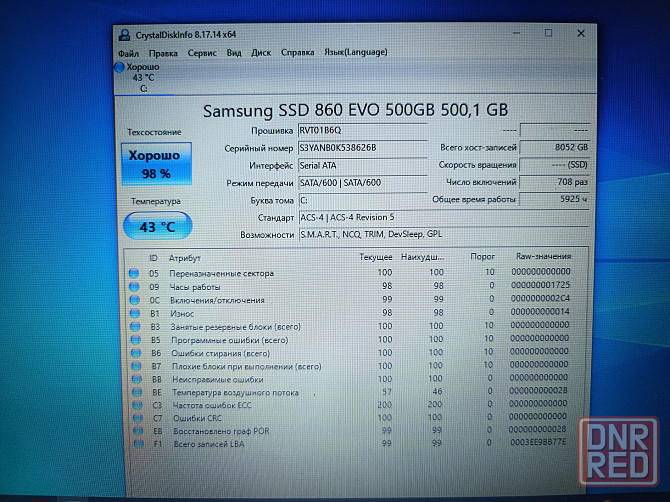Select the Температура воздушного потока row

(x=350, y=391)
